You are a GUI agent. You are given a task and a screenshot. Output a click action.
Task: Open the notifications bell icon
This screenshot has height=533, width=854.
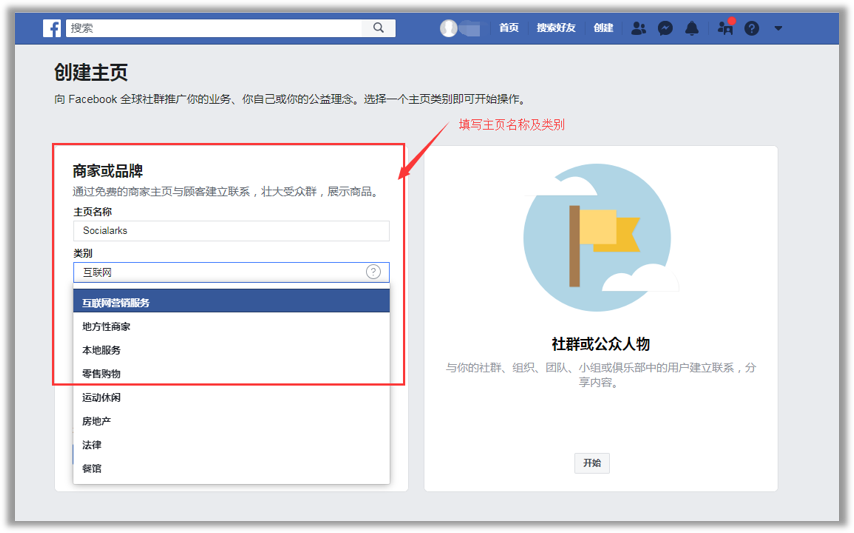pos(692,28)
